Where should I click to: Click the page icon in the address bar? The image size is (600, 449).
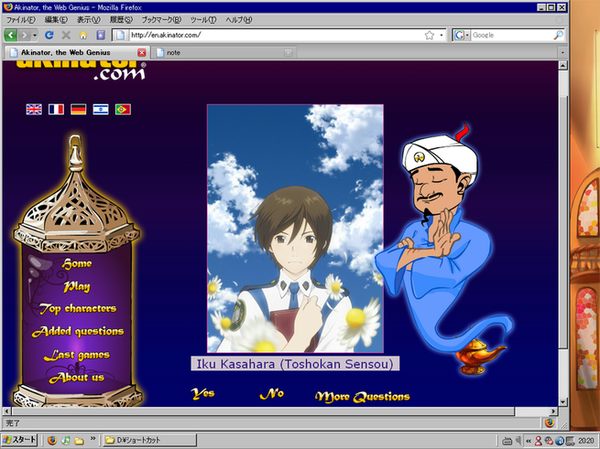(x=121, y=35)
